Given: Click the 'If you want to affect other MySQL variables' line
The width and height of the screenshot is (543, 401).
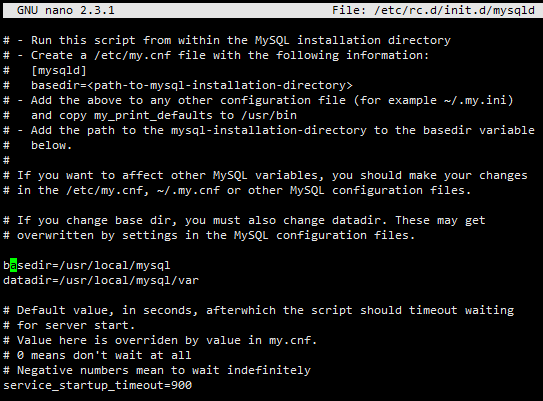Looking at the screenshot, I should [x=265, y=175].
